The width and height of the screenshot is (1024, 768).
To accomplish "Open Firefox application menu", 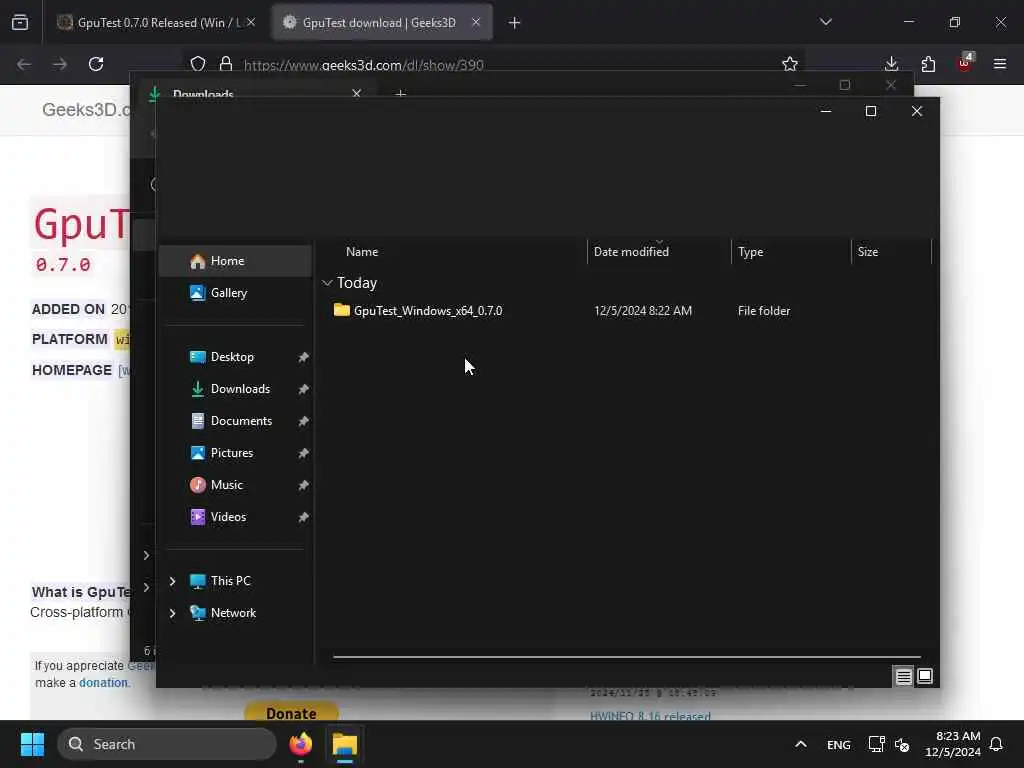I will pos(1000,64).
